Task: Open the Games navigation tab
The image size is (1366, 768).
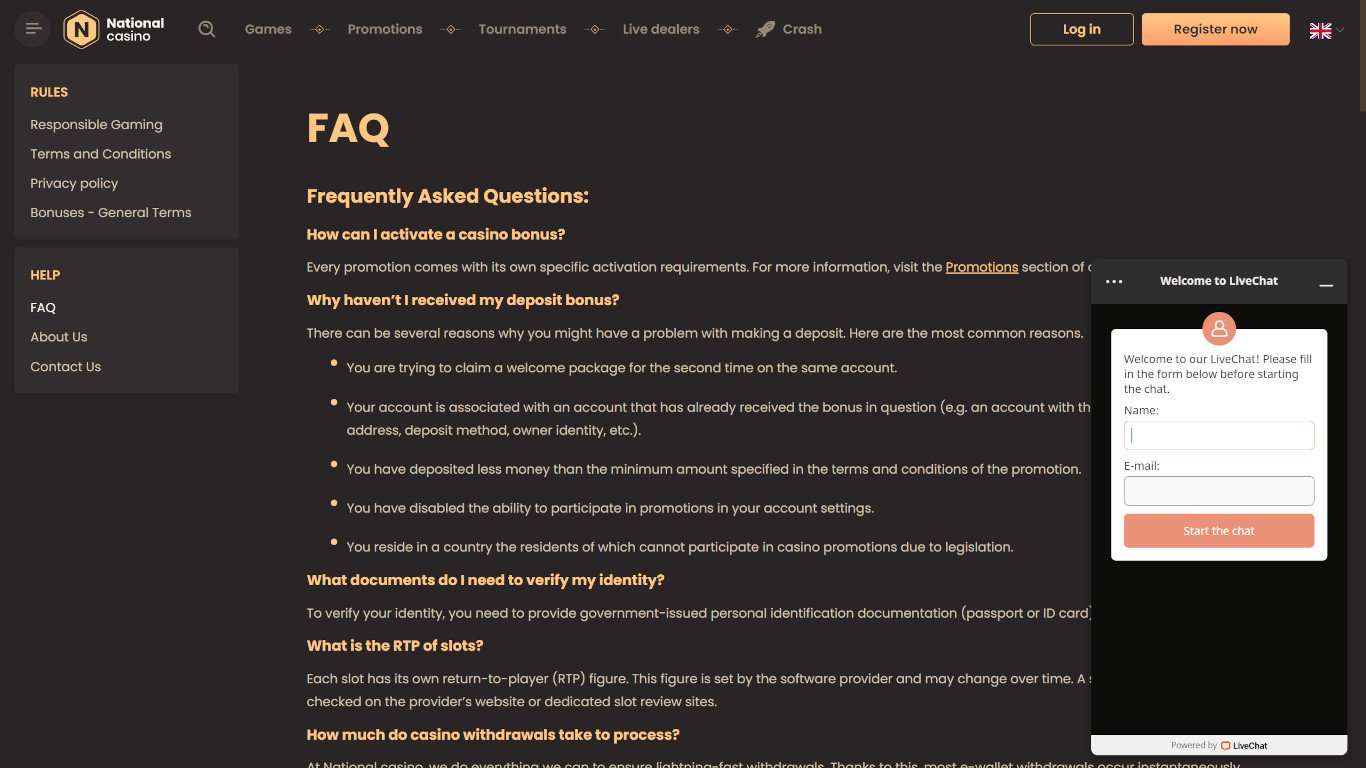Action: pyautogui.click(x=268, y=29)
